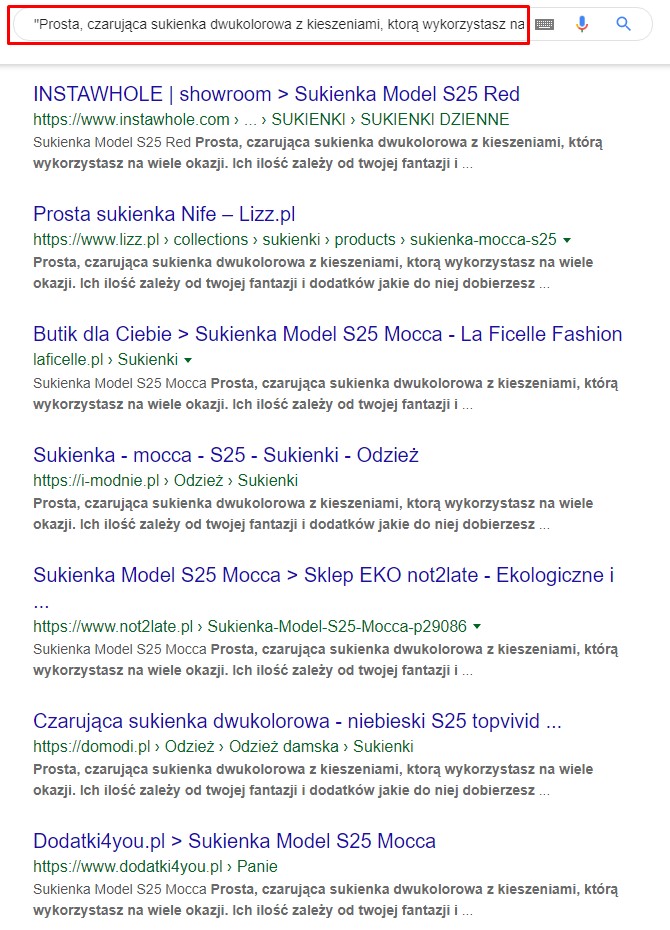
Task: Click the not2late.pl green URL text
Action: pyautogui.click(x=249, y=627)
